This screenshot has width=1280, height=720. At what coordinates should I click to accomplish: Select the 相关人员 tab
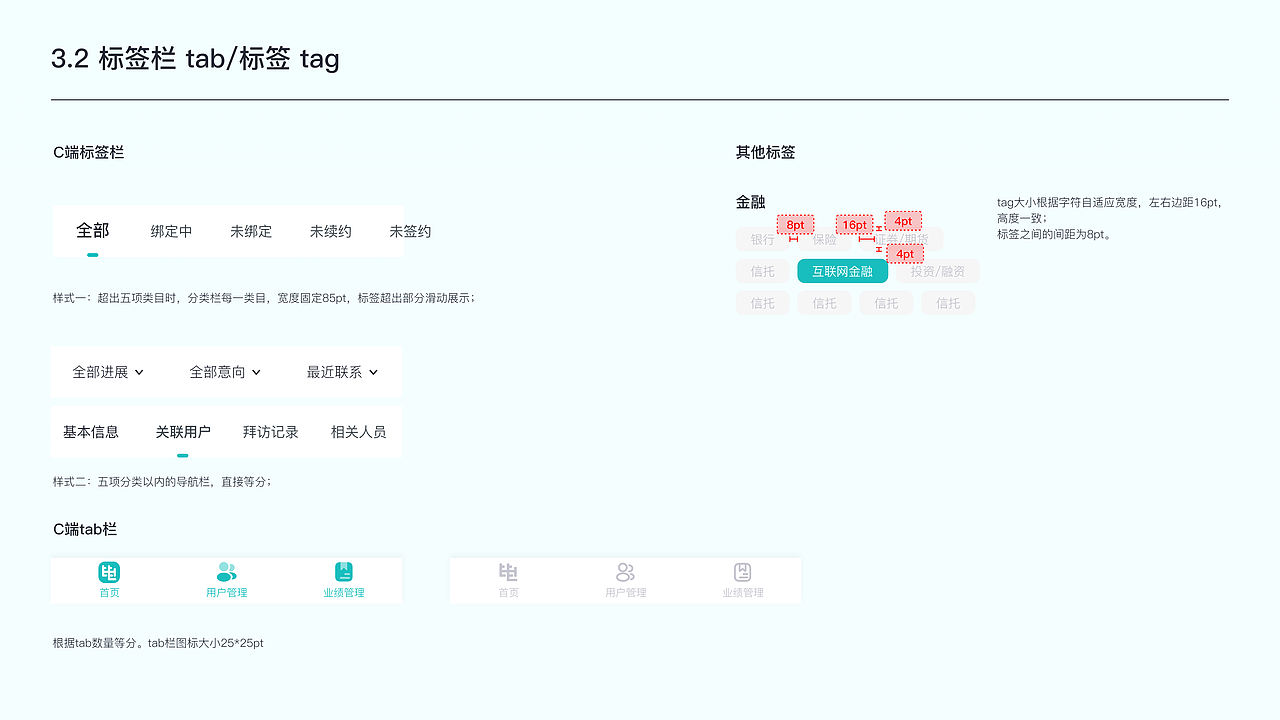[x=358, y=431]
